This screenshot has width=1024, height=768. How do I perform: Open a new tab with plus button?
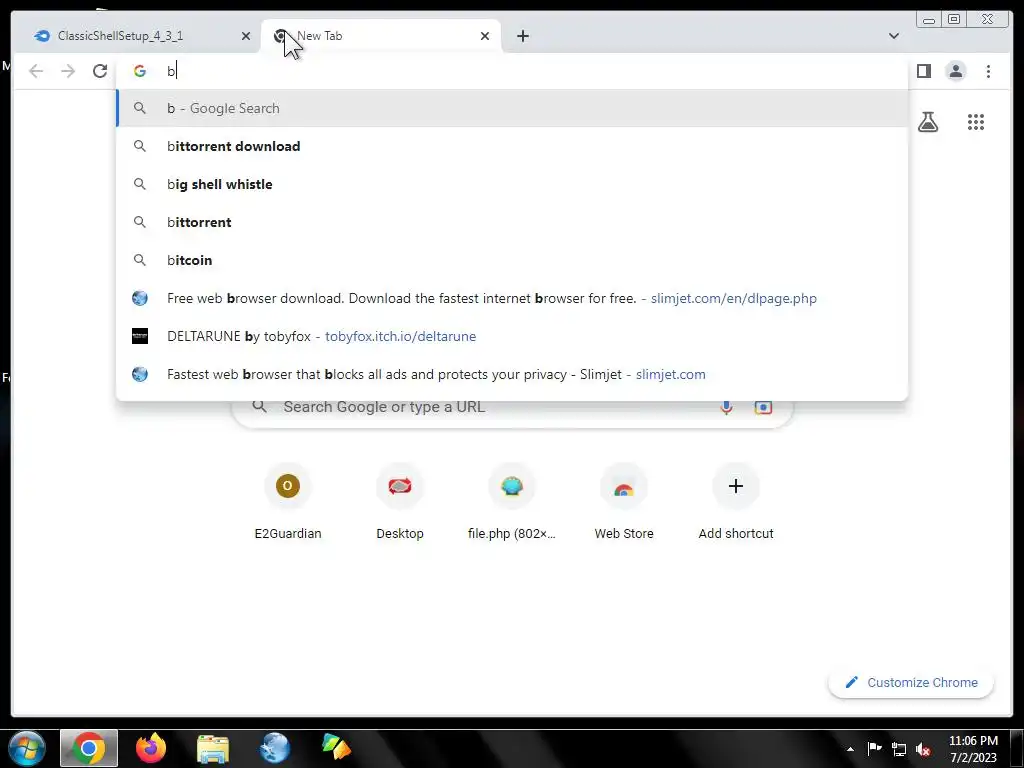(x=522, y=36)
